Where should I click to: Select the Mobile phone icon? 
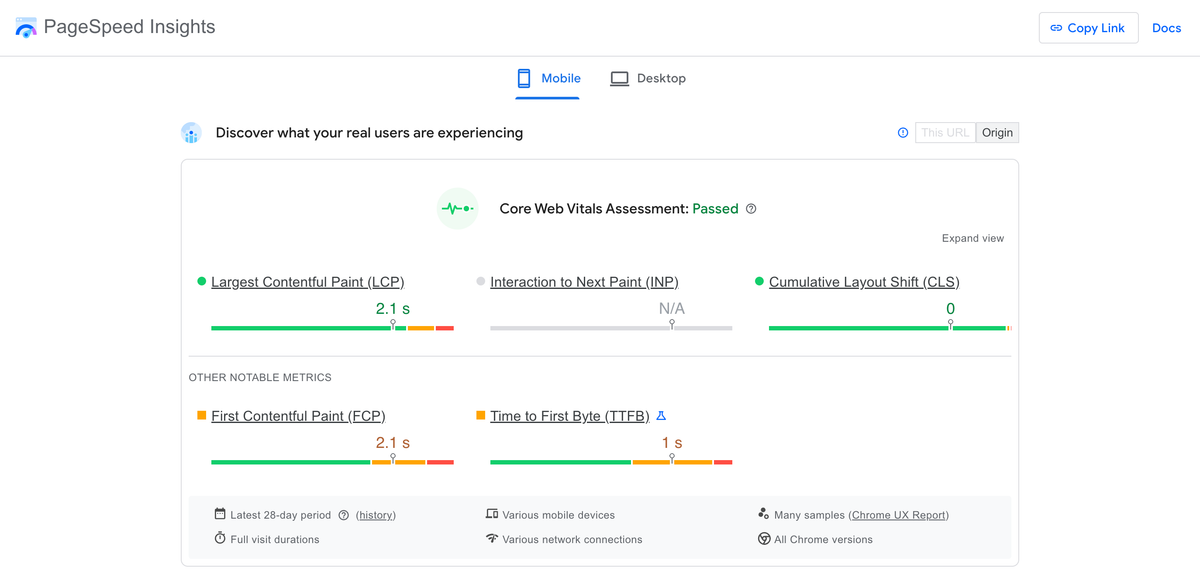coord(523,77)
